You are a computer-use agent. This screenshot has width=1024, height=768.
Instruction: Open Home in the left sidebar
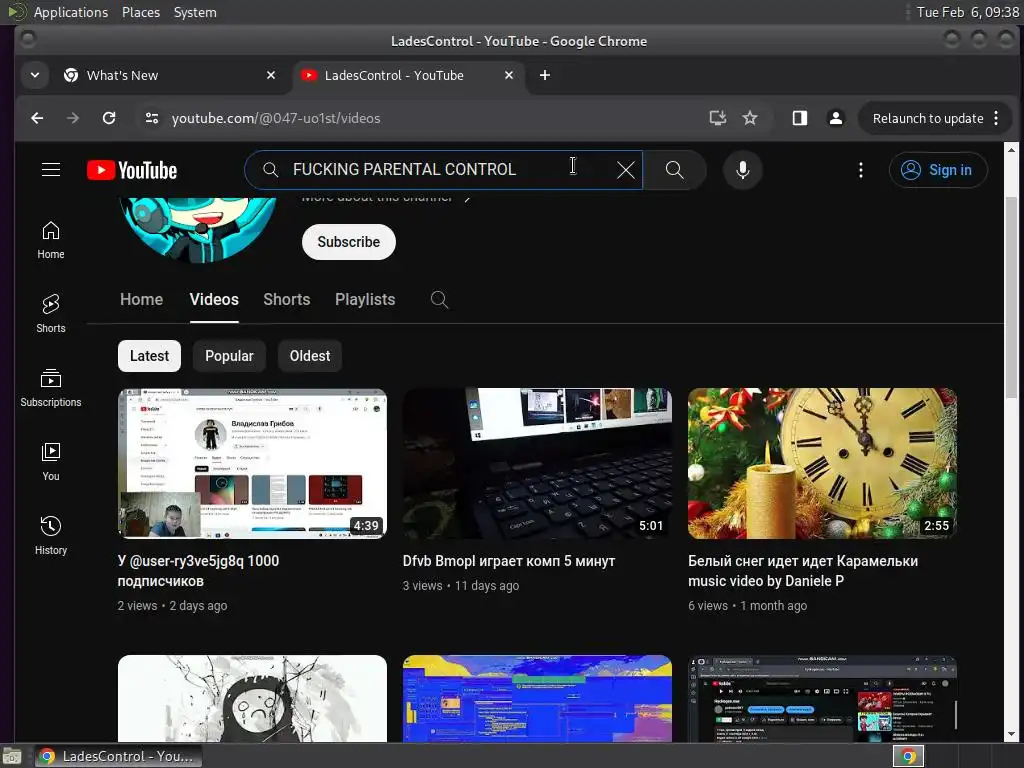[51, 240]
